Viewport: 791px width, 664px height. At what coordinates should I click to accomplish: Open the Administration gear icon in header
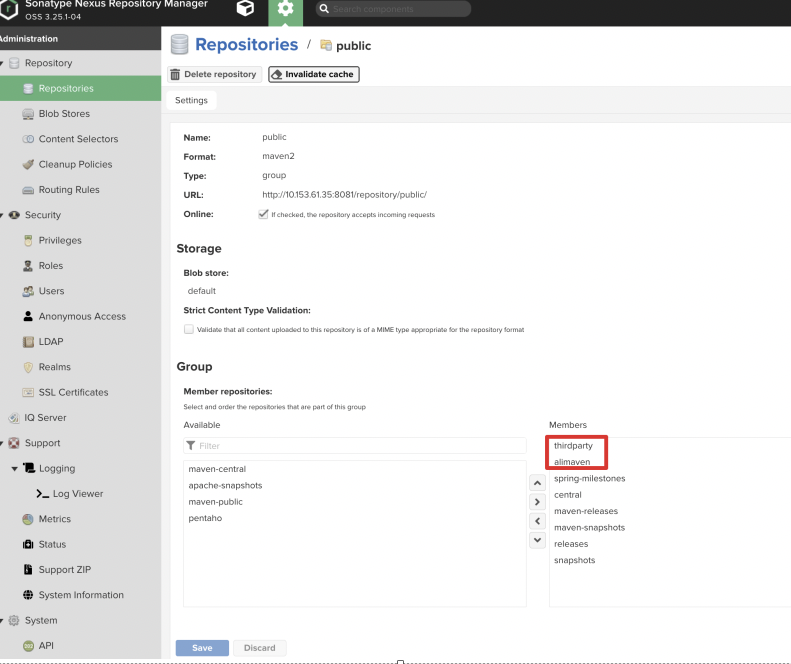click(x=286, y=9)
